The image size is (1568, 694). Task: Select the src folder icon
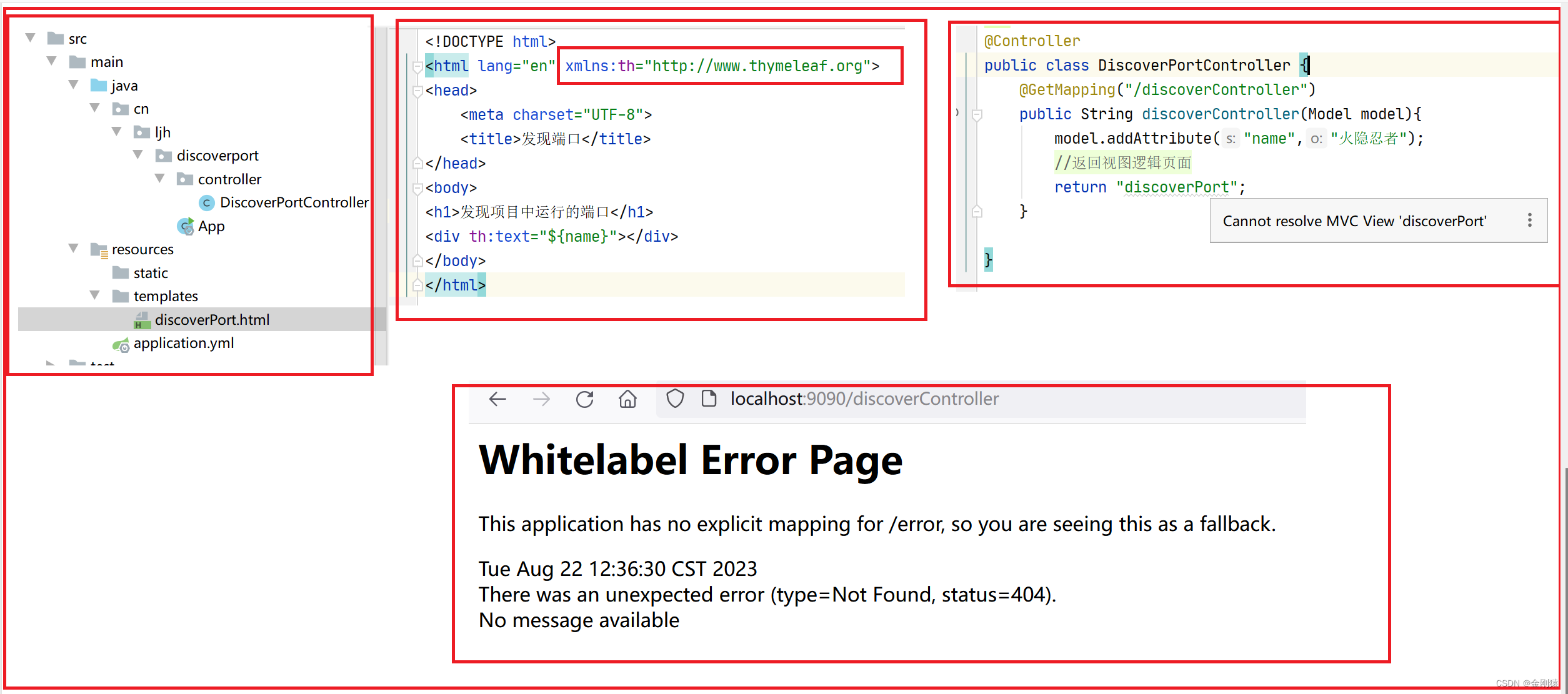pos(56,39)
